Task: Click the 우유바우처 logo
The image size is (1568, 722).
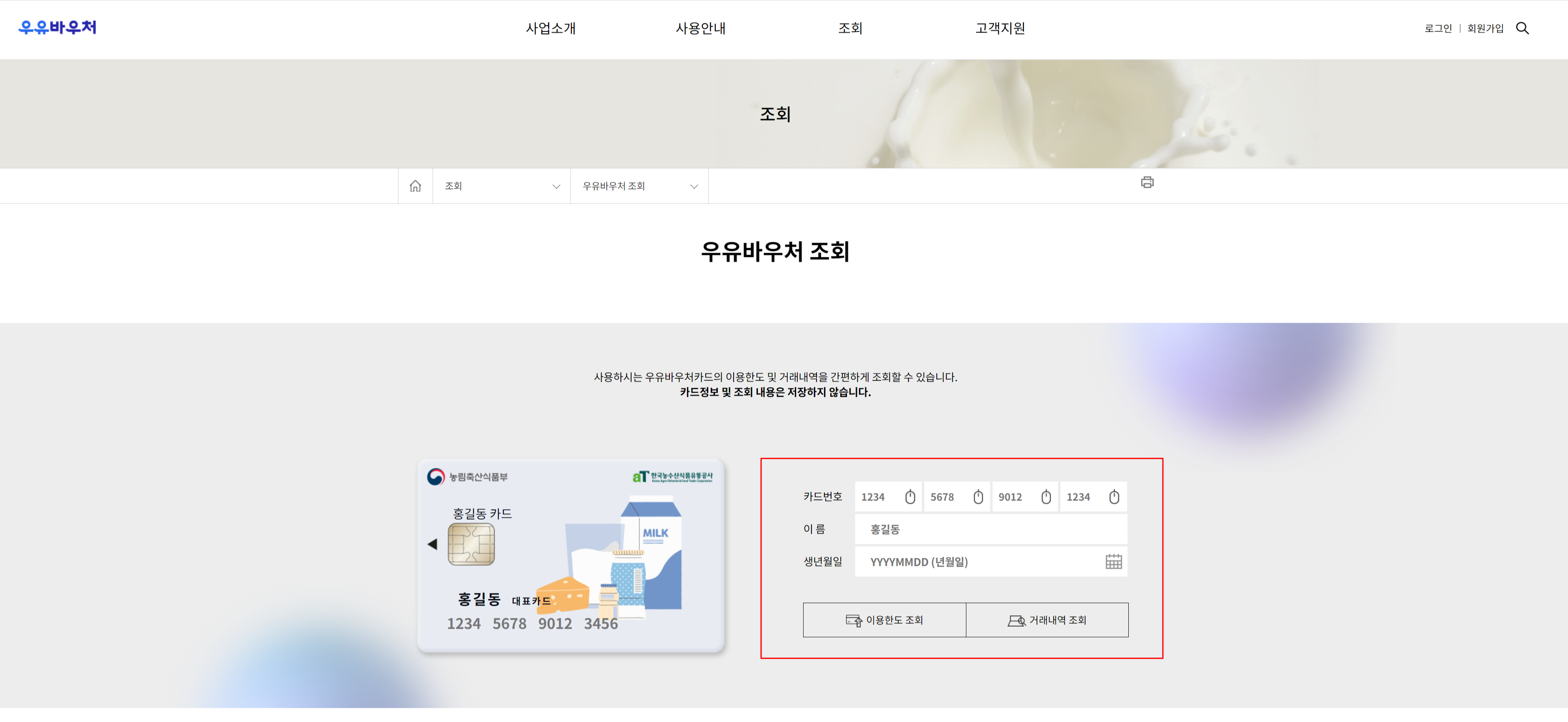Action: tap(57, 27)
